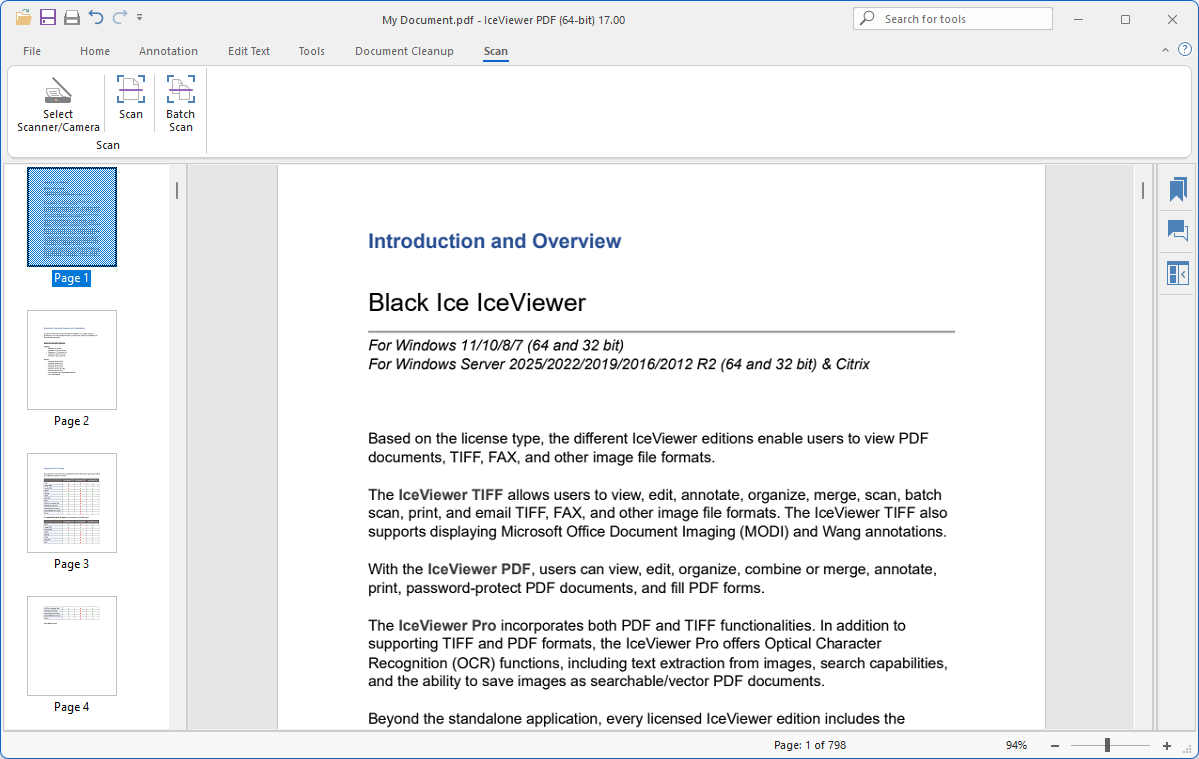Open the File menu
Image resolution: width=1199 pixels, height=759 pixels.
pyautogui.click(x=32, y=51)
